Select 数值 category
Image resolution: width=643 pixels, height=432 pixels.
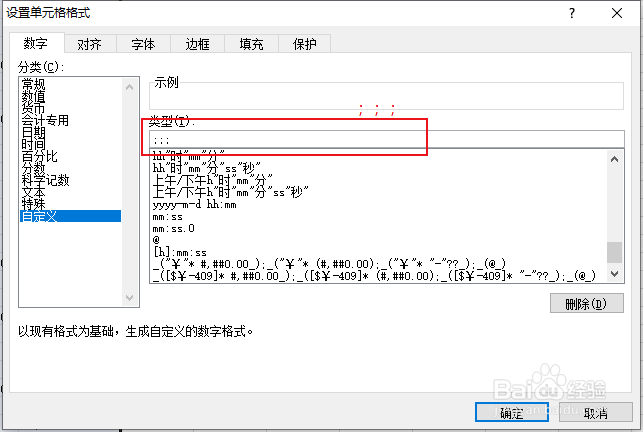[71, 96]
